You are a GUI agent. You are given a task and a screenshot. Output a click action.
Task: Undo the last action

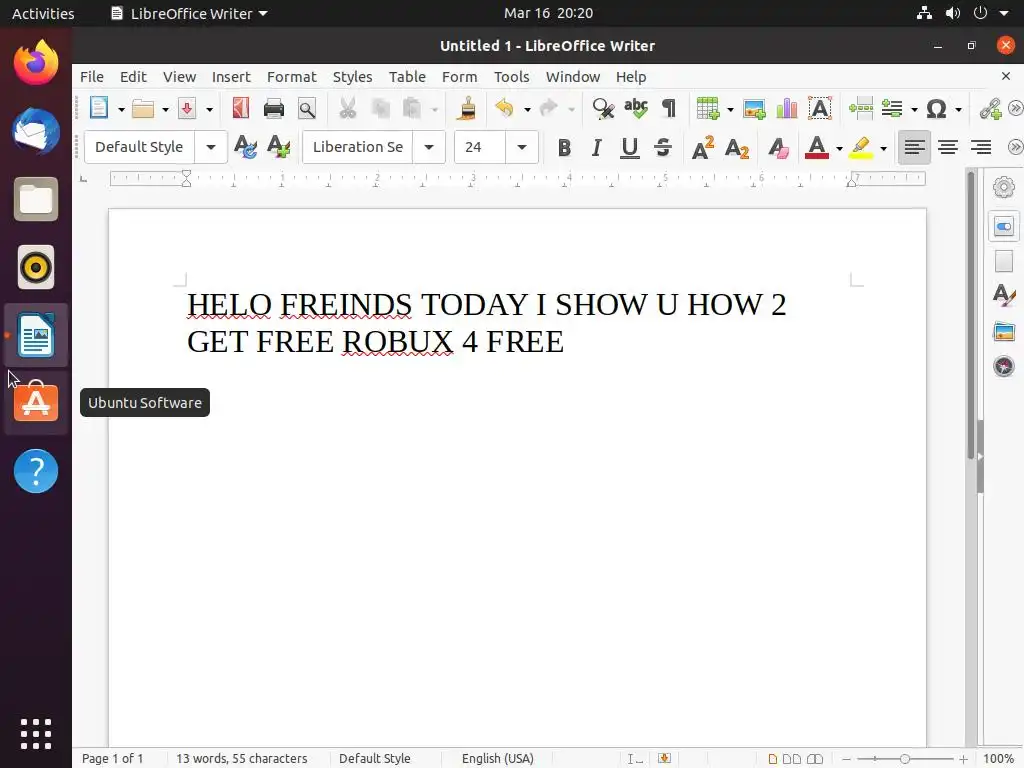504,108
